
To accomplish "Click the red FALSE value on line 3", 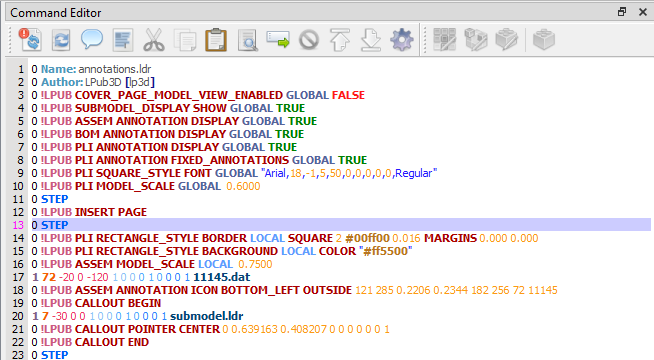I will [348, 95].
